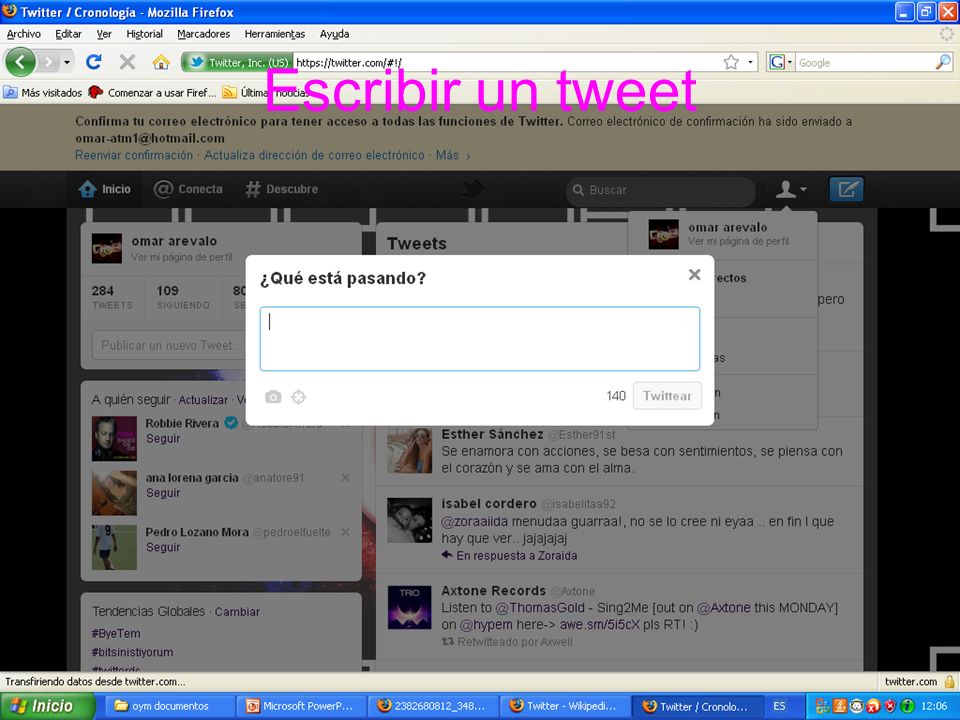
Task: Click Actualiza dirección de correo electrónico link
Action: click(314, 156)
